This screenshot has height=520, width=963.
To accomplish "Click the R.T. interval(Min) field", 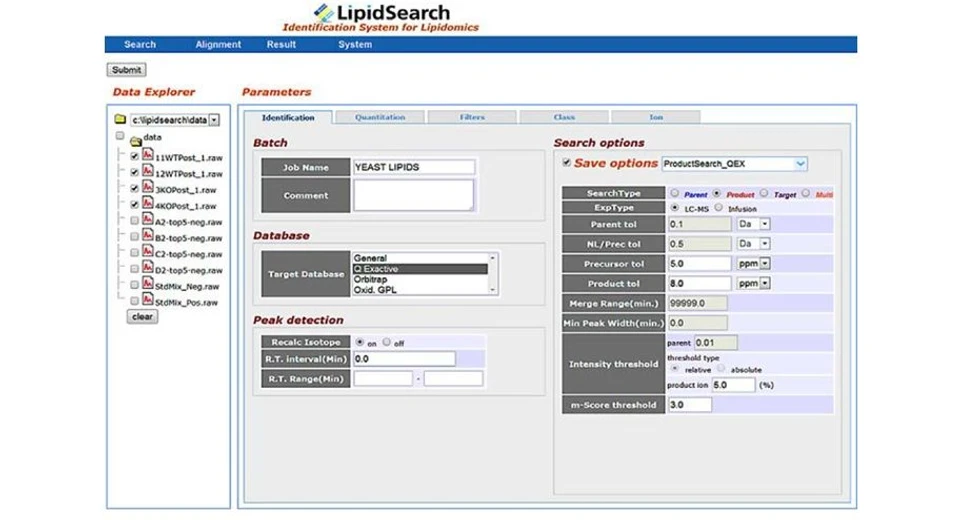I will coord(404,359).
